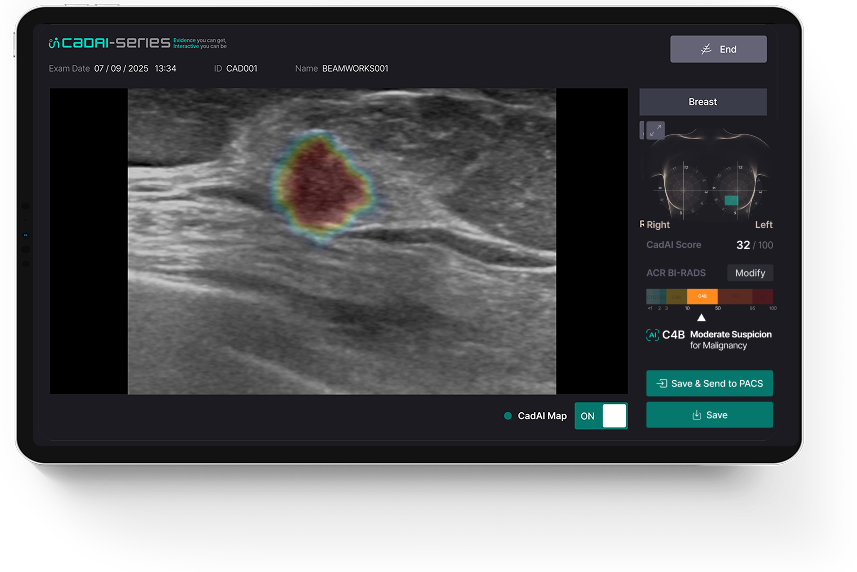
Task: Click the Left label under diagram
Action: click(764, 225)
